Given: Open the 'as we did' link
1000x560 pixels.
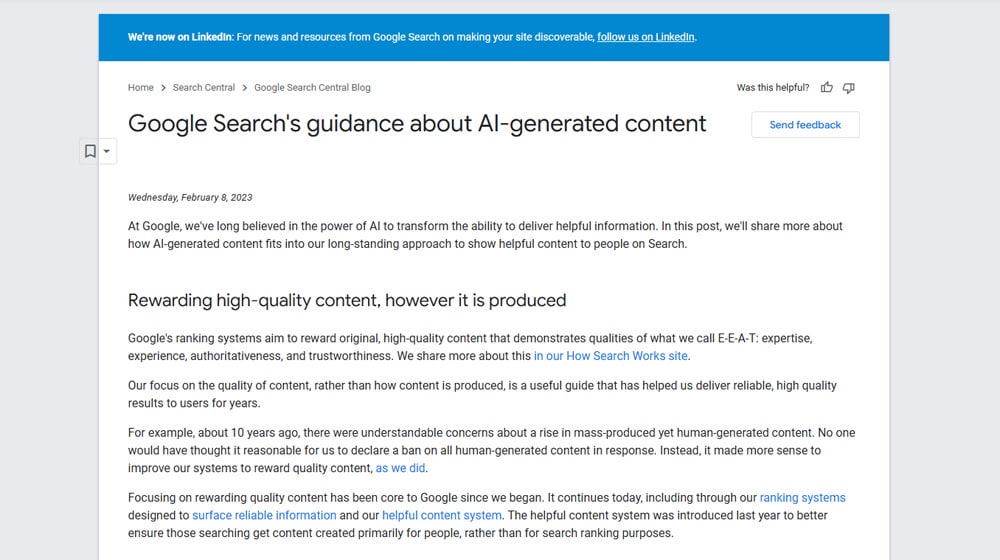Looking at the screenshot, I should pos(400,468).
